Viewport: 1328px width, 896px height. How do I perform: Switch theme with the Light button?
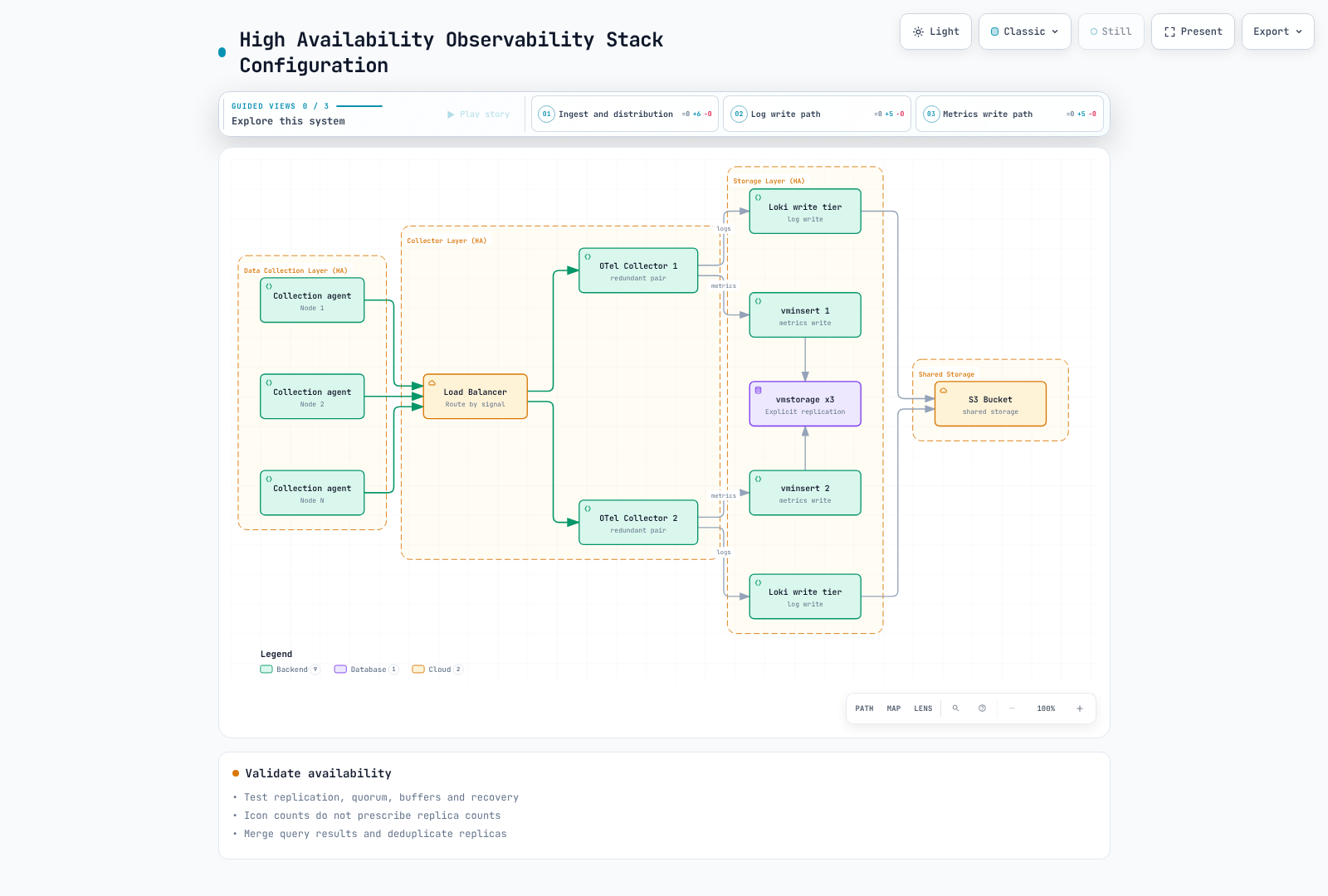pyautogui.click(x=935, y=32)
